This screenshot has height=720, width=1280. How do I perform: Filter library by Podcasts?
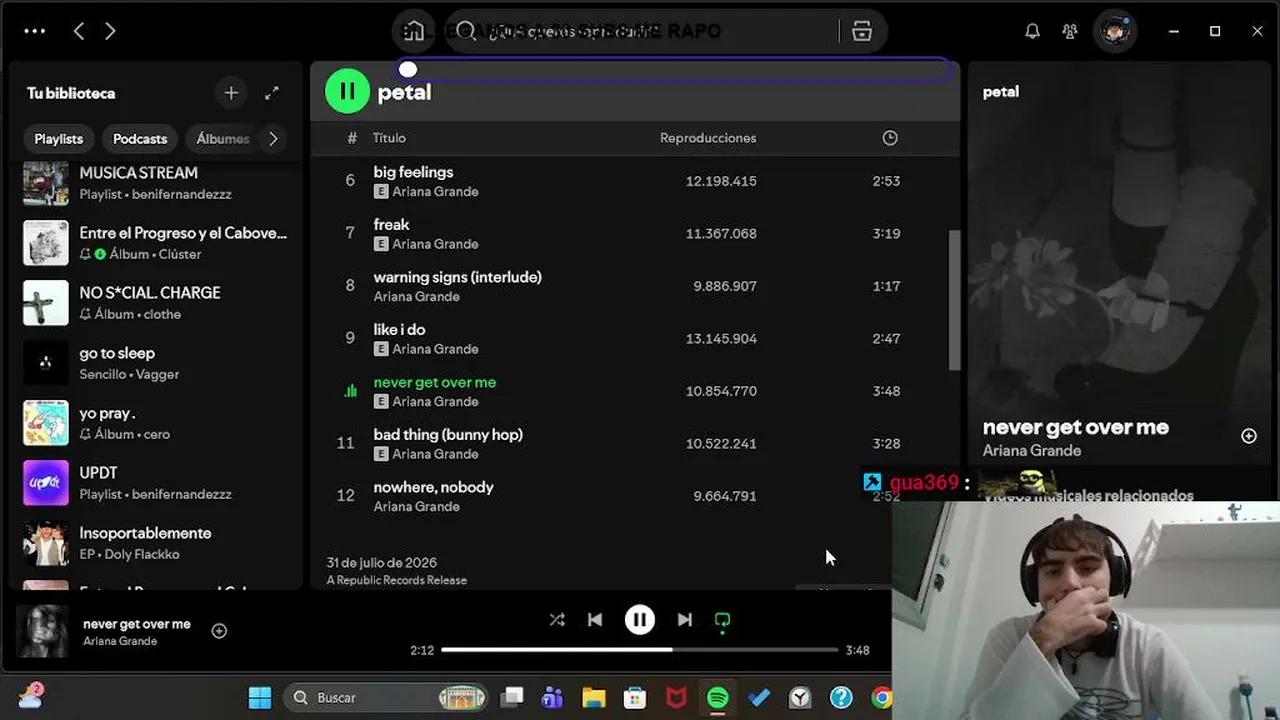tap(140, 139)
